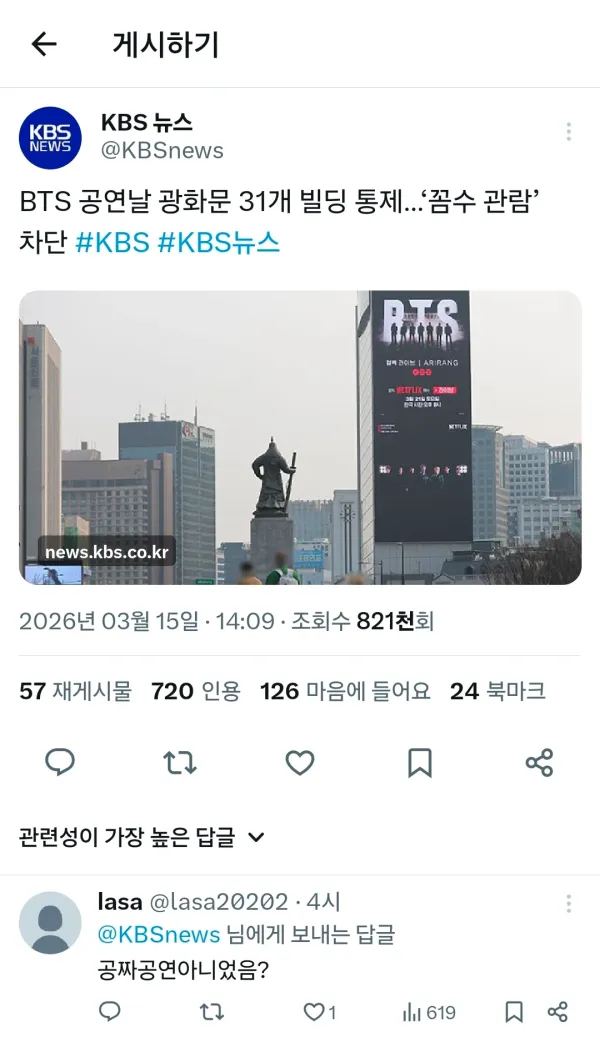Like lasa's reply
The image size is (600, 1037).
tap(320, 1012)
